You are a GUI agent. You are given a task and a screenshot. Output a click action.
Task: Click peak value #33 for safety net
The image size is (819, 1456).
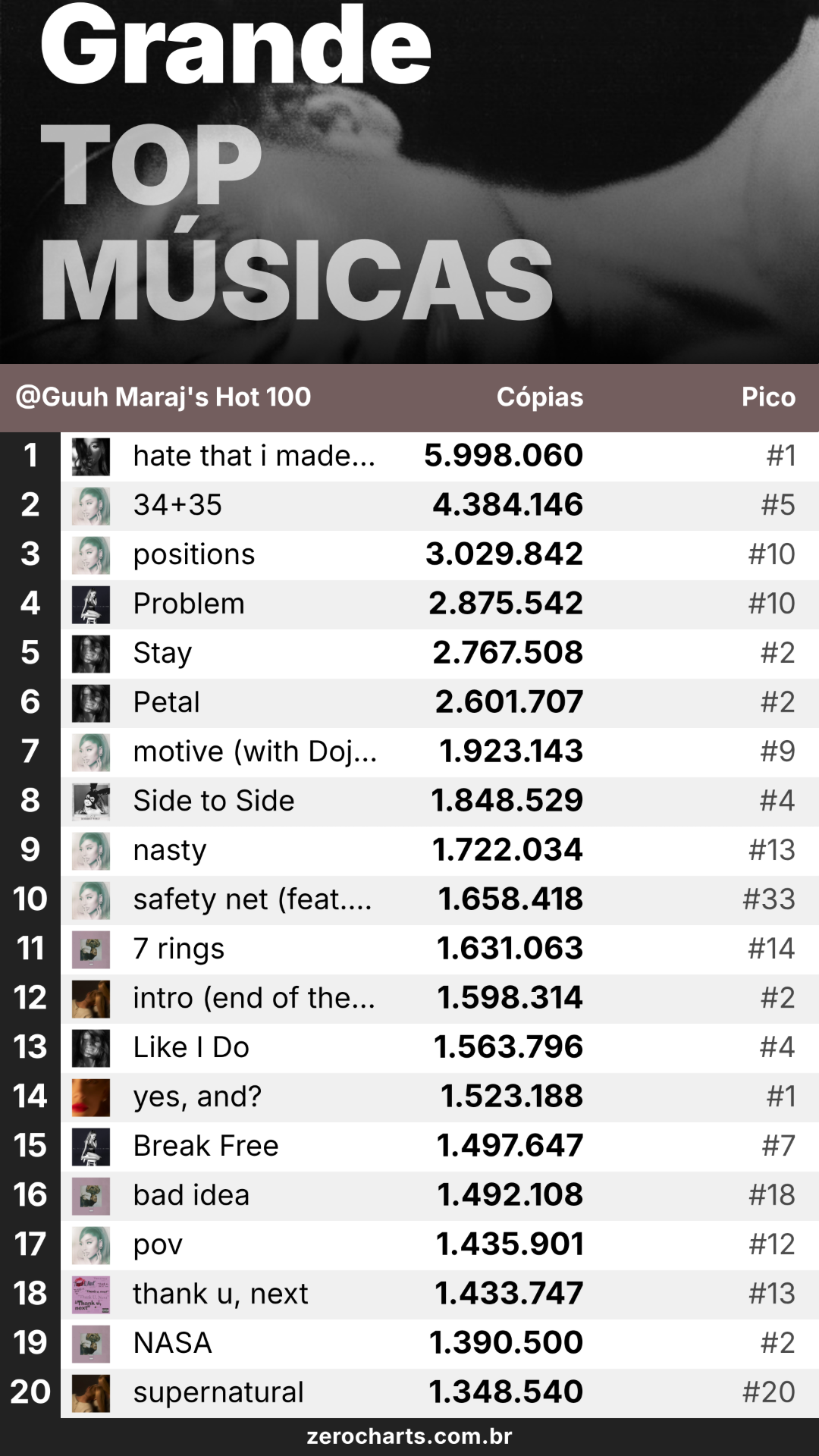769,899
